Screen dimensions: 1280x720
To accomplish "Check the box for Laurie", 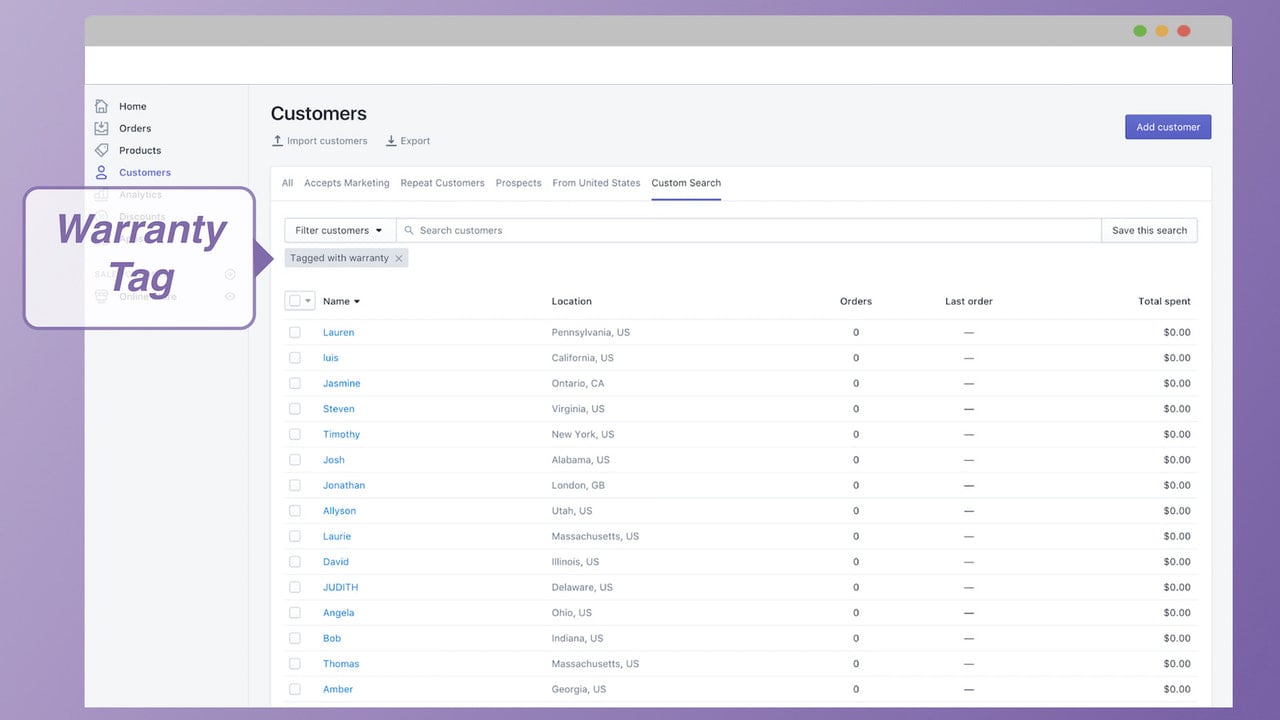I will 295,536.
